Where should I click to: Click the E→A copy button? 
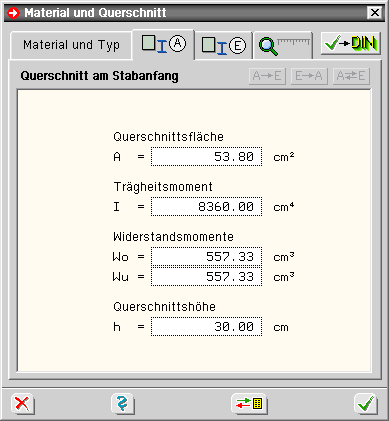coord(309,76)
